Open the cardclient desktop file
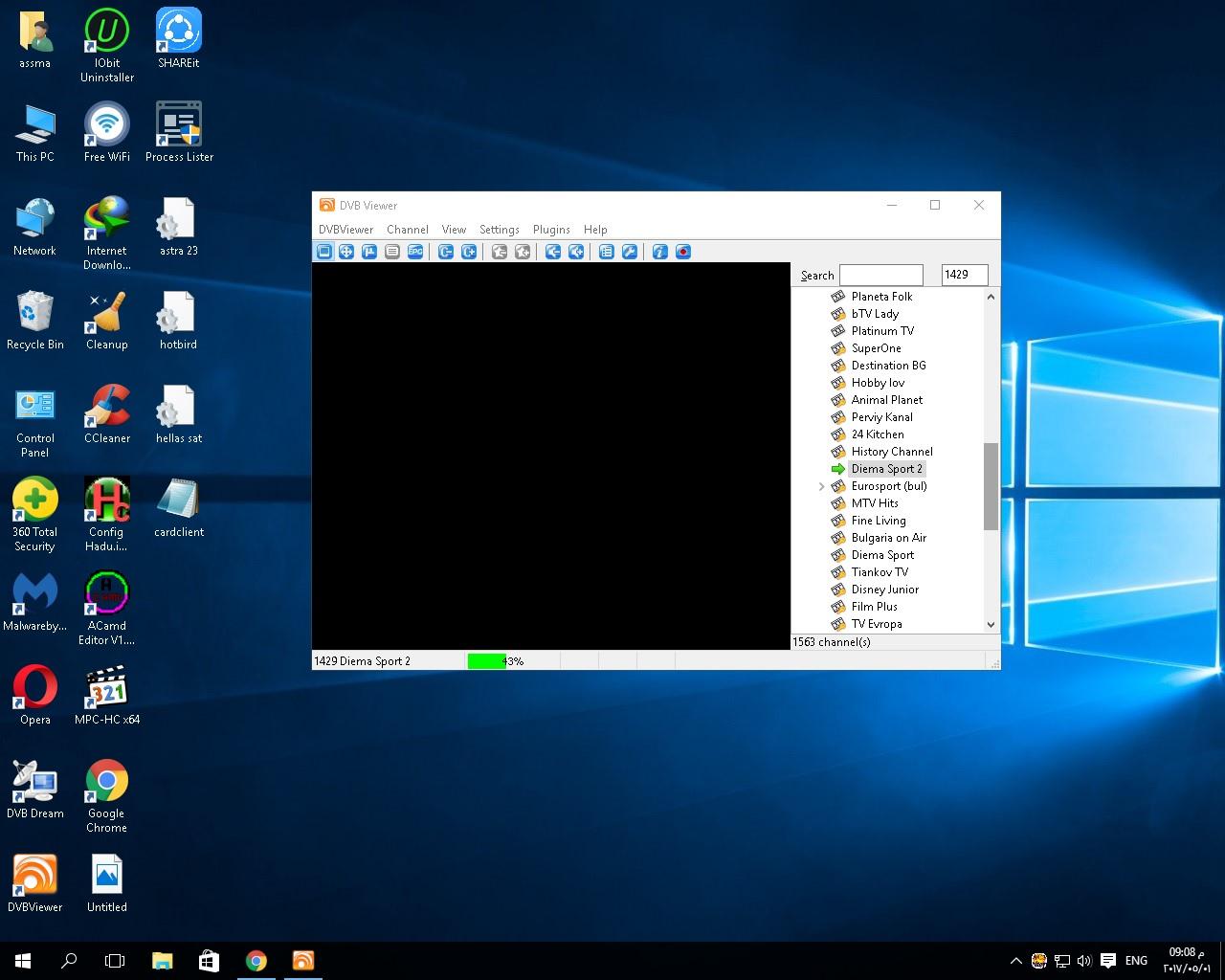Screen dimensions: 1225x980 tap(179, 509)
